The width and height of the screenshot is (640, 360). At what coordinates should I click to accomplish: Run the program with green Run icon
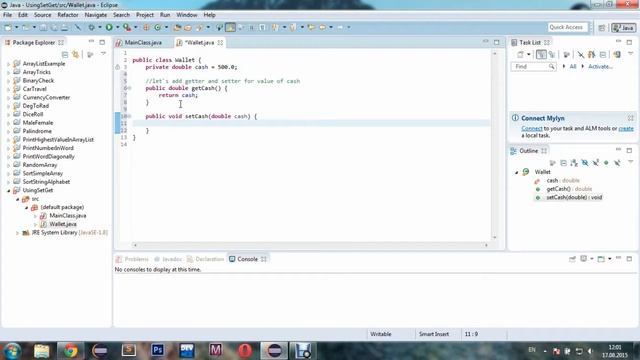point(109,27)
